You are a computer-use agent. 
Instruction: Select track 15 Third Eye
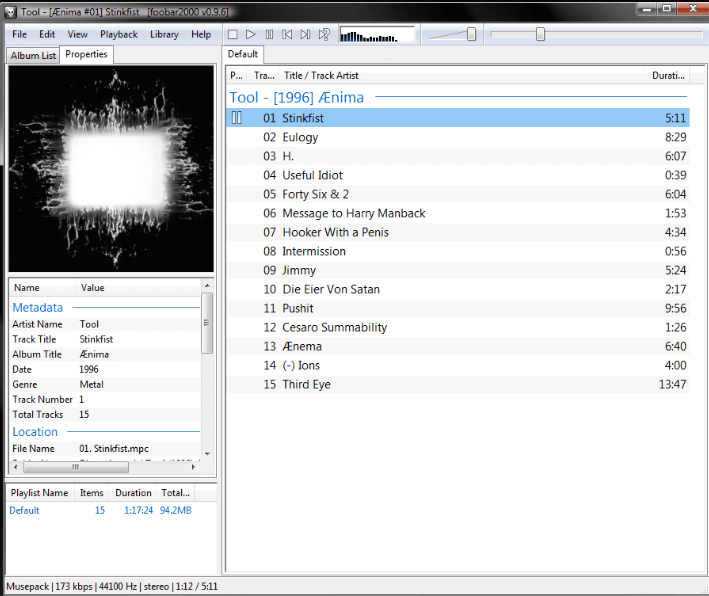point(458,384)
